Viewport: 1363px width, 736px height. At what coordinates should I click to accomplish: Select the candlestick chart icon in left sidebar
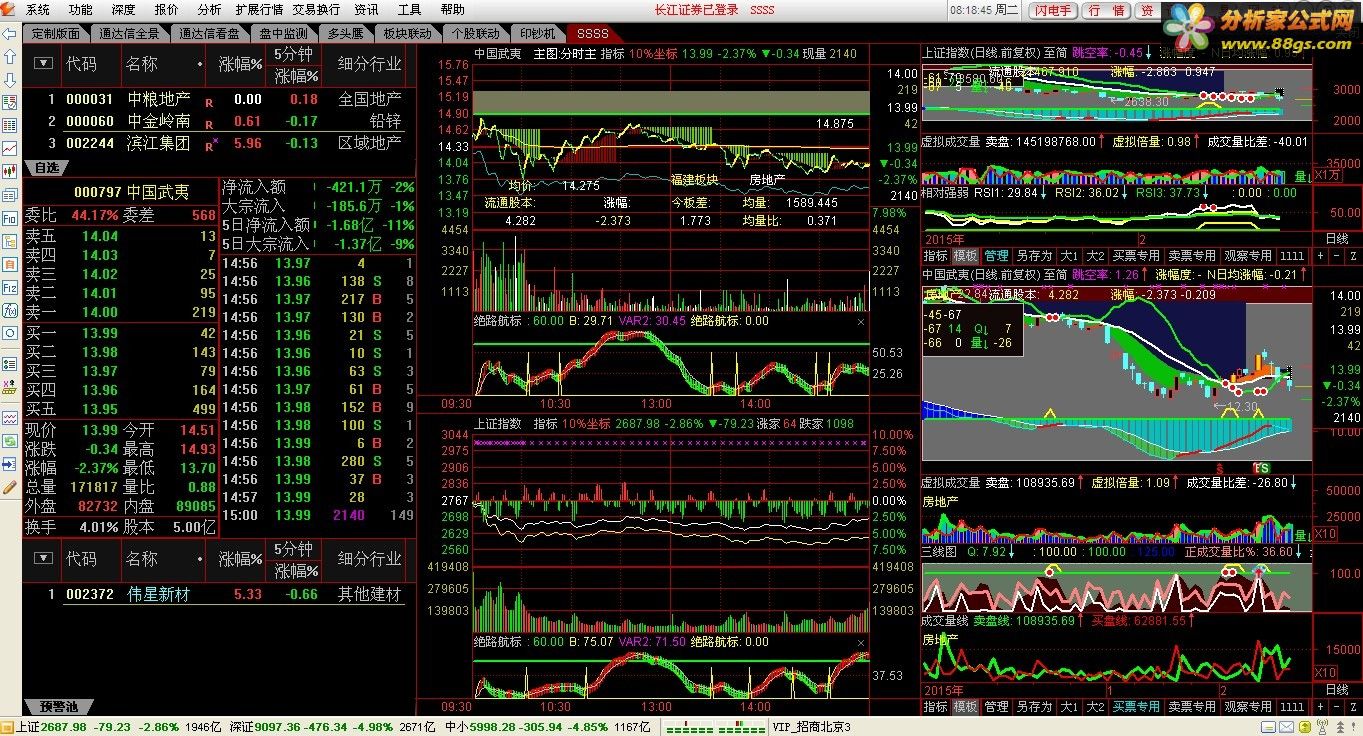click(11, 172)
